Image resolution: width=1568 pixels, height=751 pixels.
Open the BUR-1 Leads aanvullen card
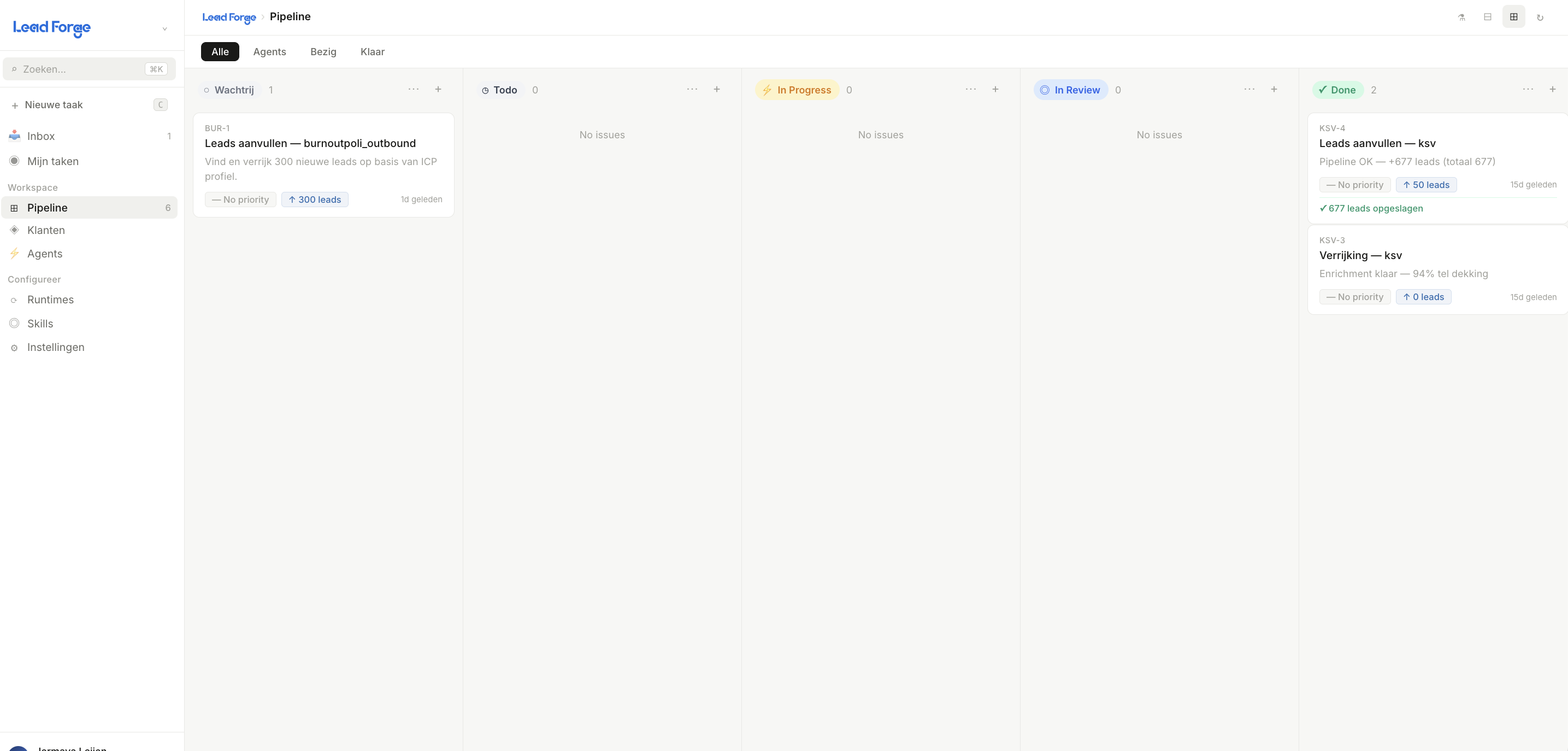[x=324, y=165]
